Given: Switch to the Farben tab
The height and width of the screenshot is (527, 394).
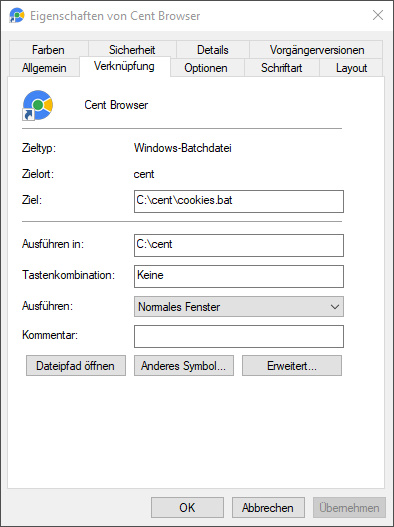Looking at the screenshot, I should tap(48, 50).
